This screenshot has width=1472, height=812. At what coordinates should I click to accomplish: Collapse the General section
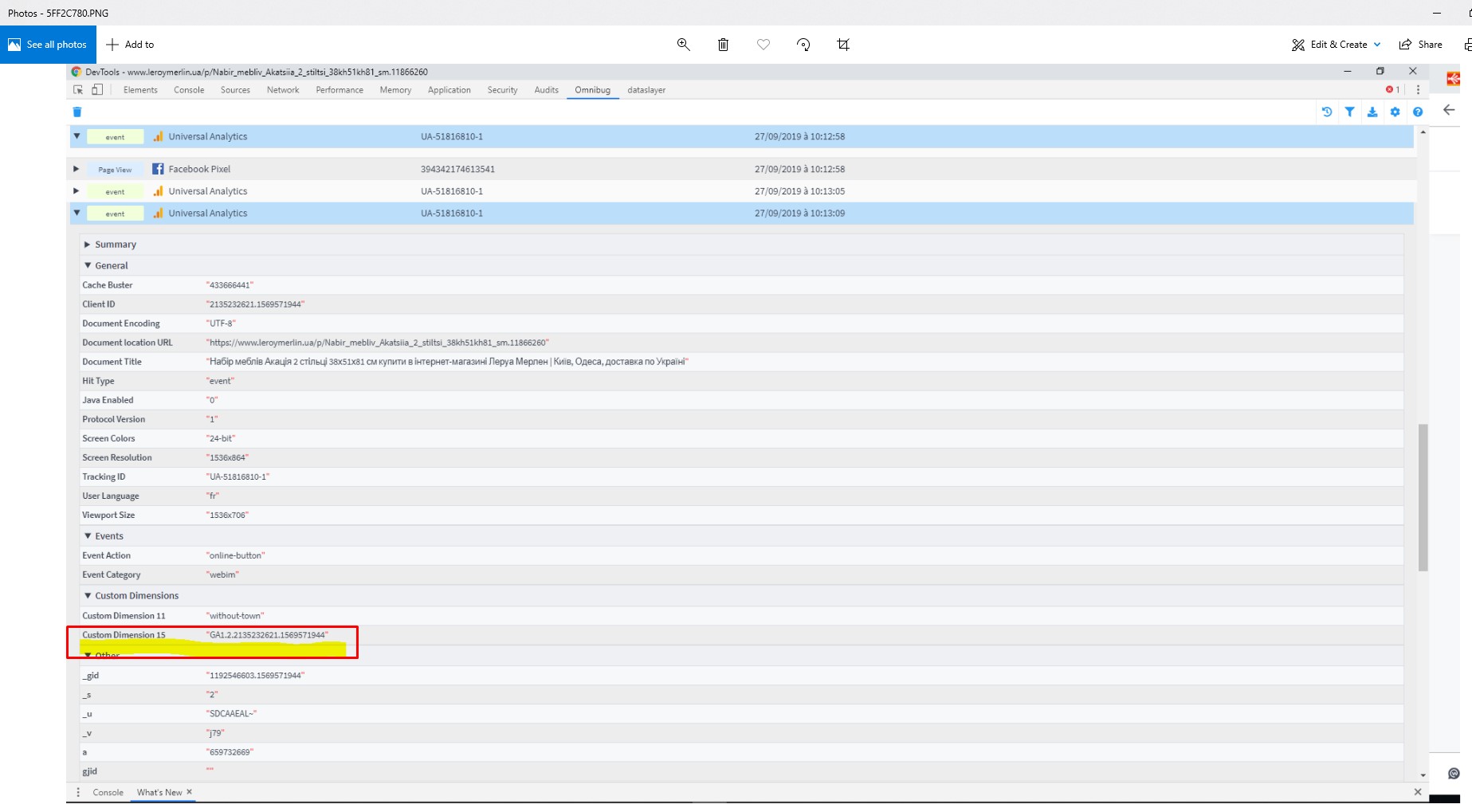(88, 265)
